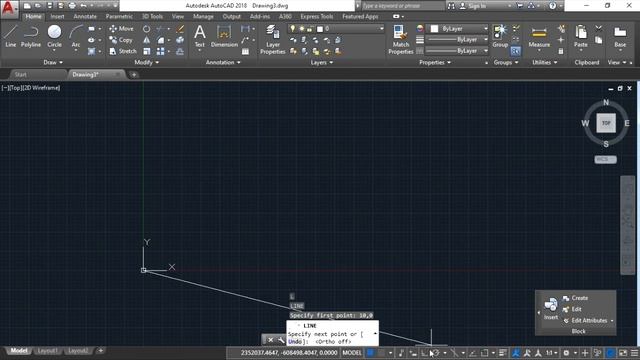The height and width of the screenshot is (360, 640).
Task: Toggle group selection button in Groups panel
Action: click(x=516, y=51)
